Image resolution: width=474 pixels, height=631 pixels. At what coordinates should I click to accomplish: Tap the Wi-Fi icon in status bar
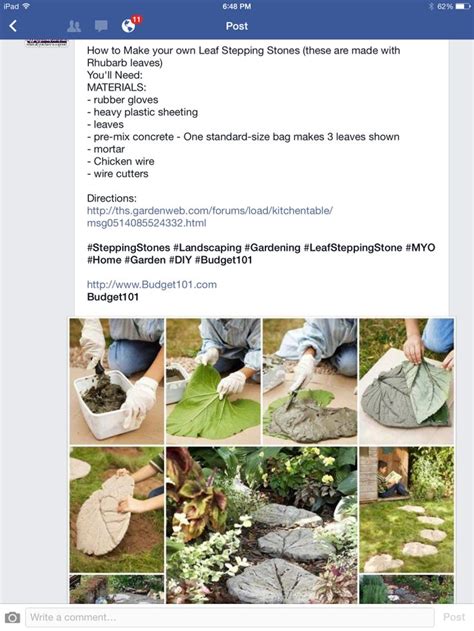pos(26,6)
